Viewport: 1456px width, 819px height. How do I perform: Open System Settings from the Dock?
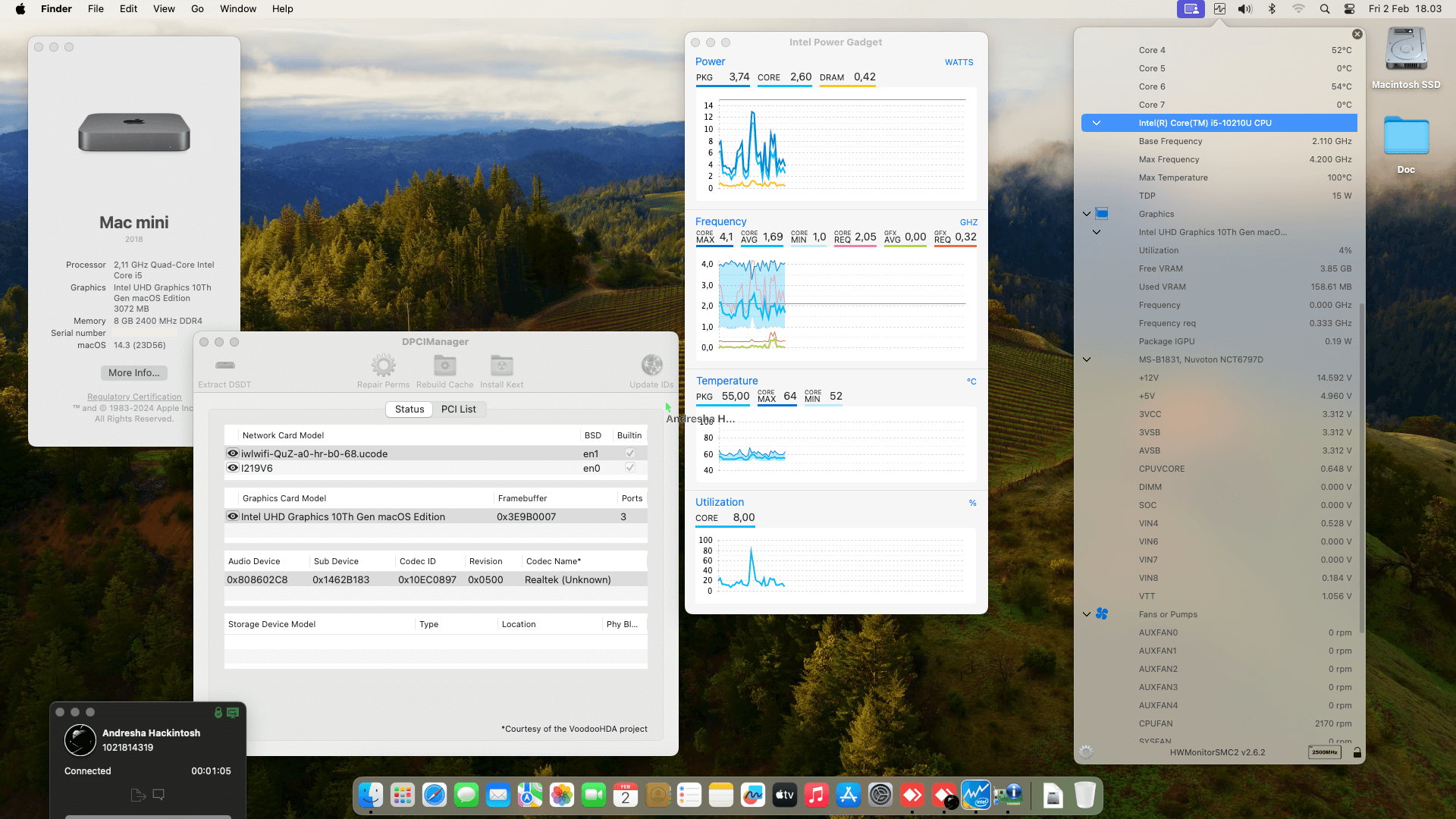(880, 795)
